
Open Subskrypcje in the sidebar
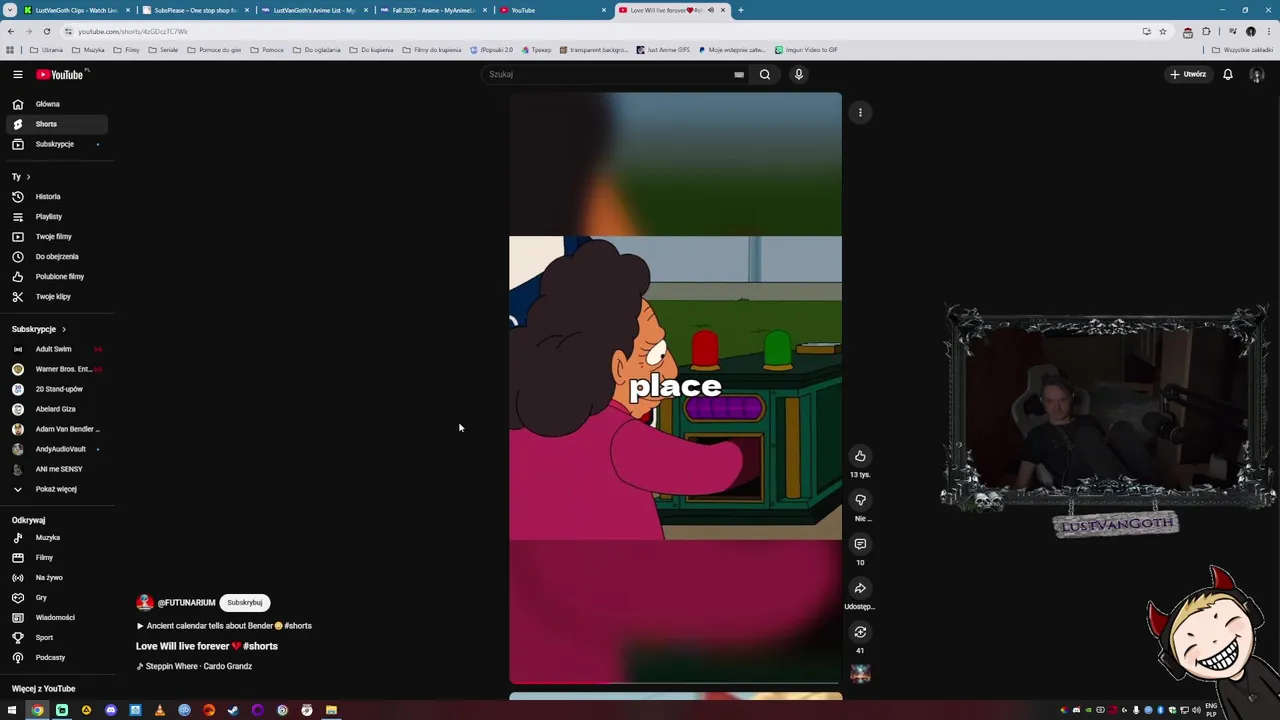tap(56, 144)
